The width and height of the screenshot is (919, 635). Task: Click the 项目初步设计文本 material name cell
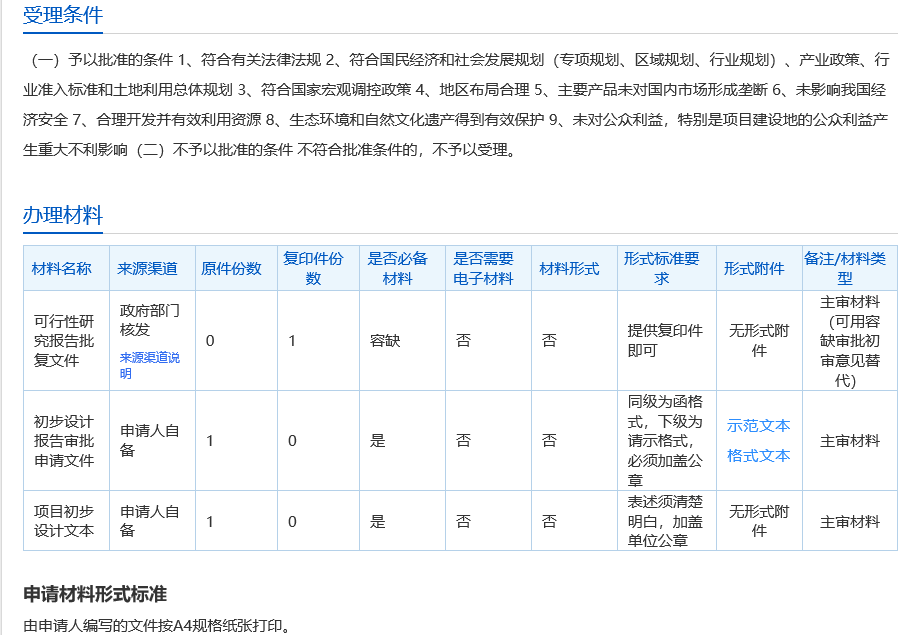pyautogui.click(x=64, y=520)
